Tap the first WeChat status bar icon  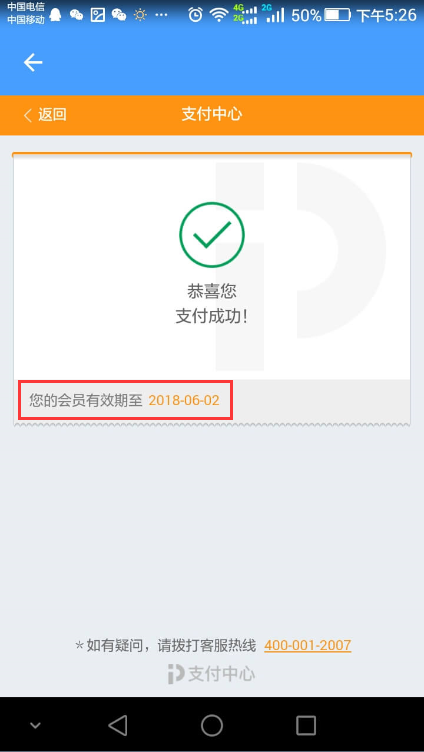(76, 15)
